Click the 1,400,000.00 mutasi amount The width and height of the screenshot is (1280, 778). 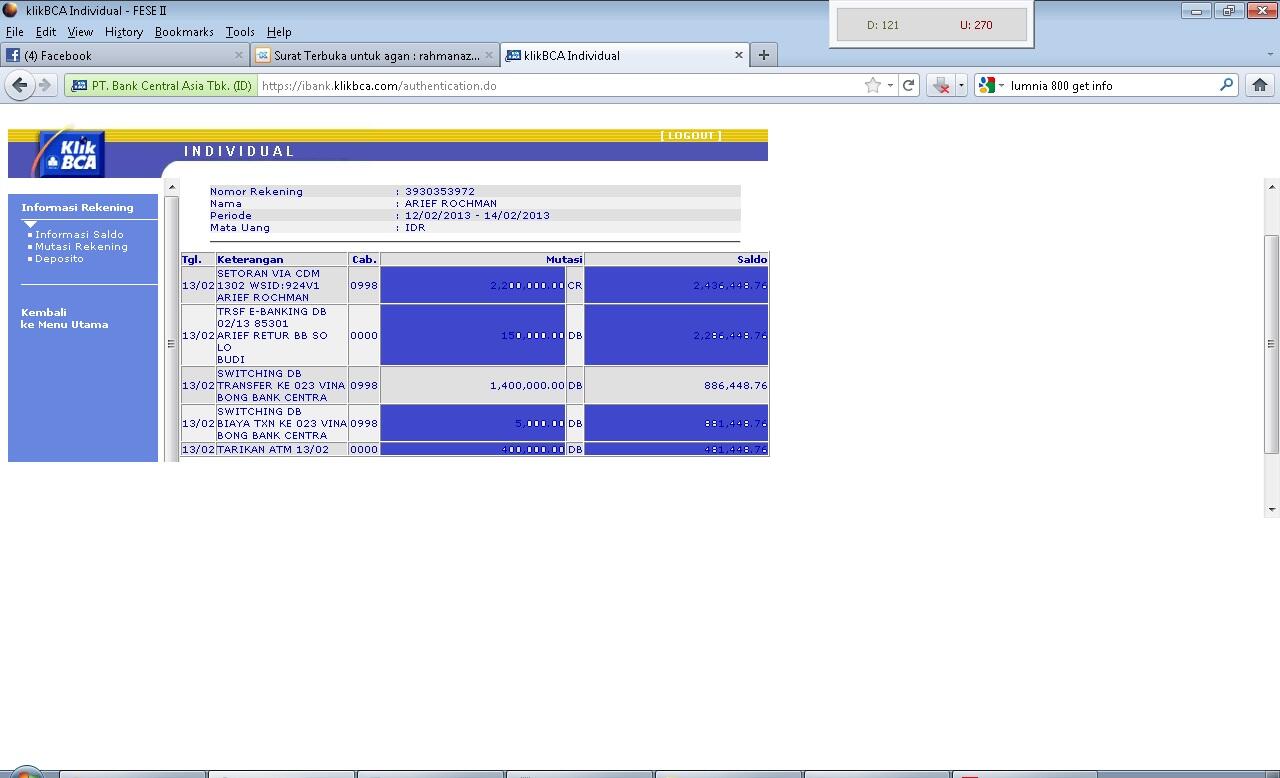coord(527,386)
